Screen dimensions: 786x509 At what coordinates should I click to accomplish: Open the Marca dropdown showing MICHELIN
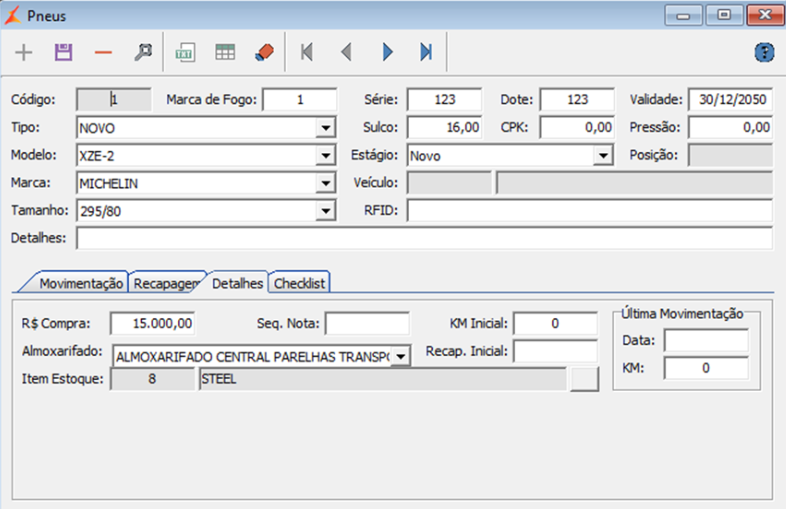pyautogui.click(x=325, y=184)
